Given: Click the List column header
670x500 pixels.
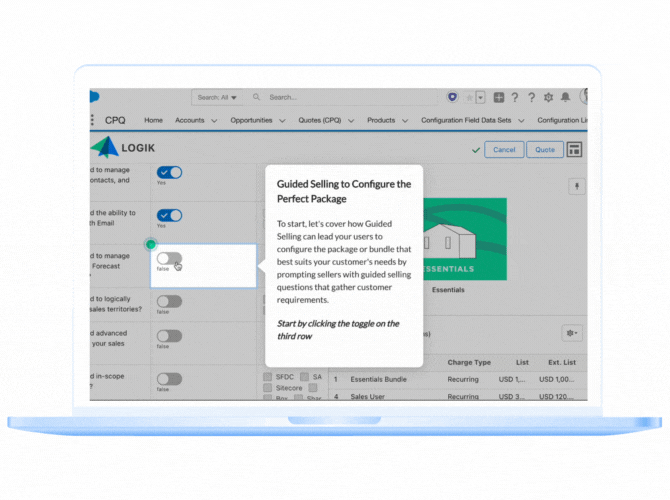Looking at the screenshot, I should tap(522, 362).
